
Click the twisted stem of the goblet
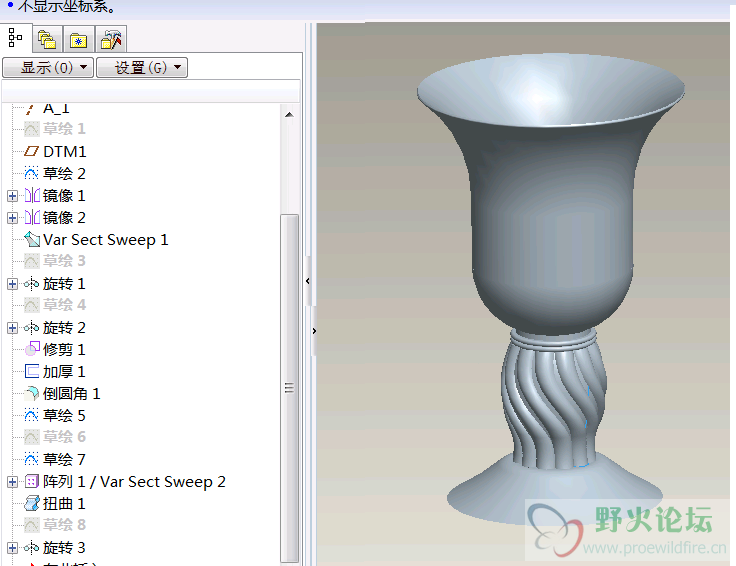pyautogui.click(x=553, y=406)
